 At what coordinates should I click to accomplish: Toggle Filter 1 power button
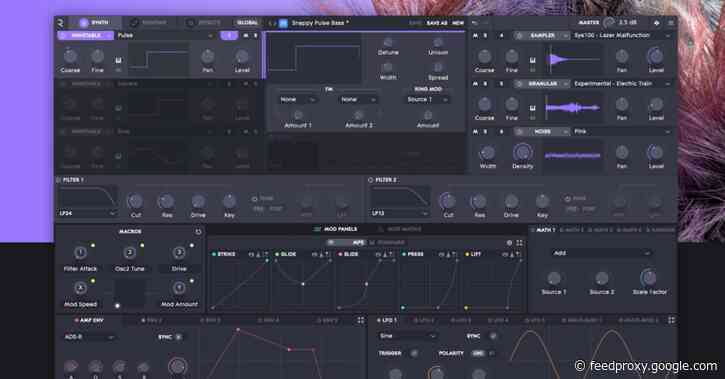click(x=59, y=180)
